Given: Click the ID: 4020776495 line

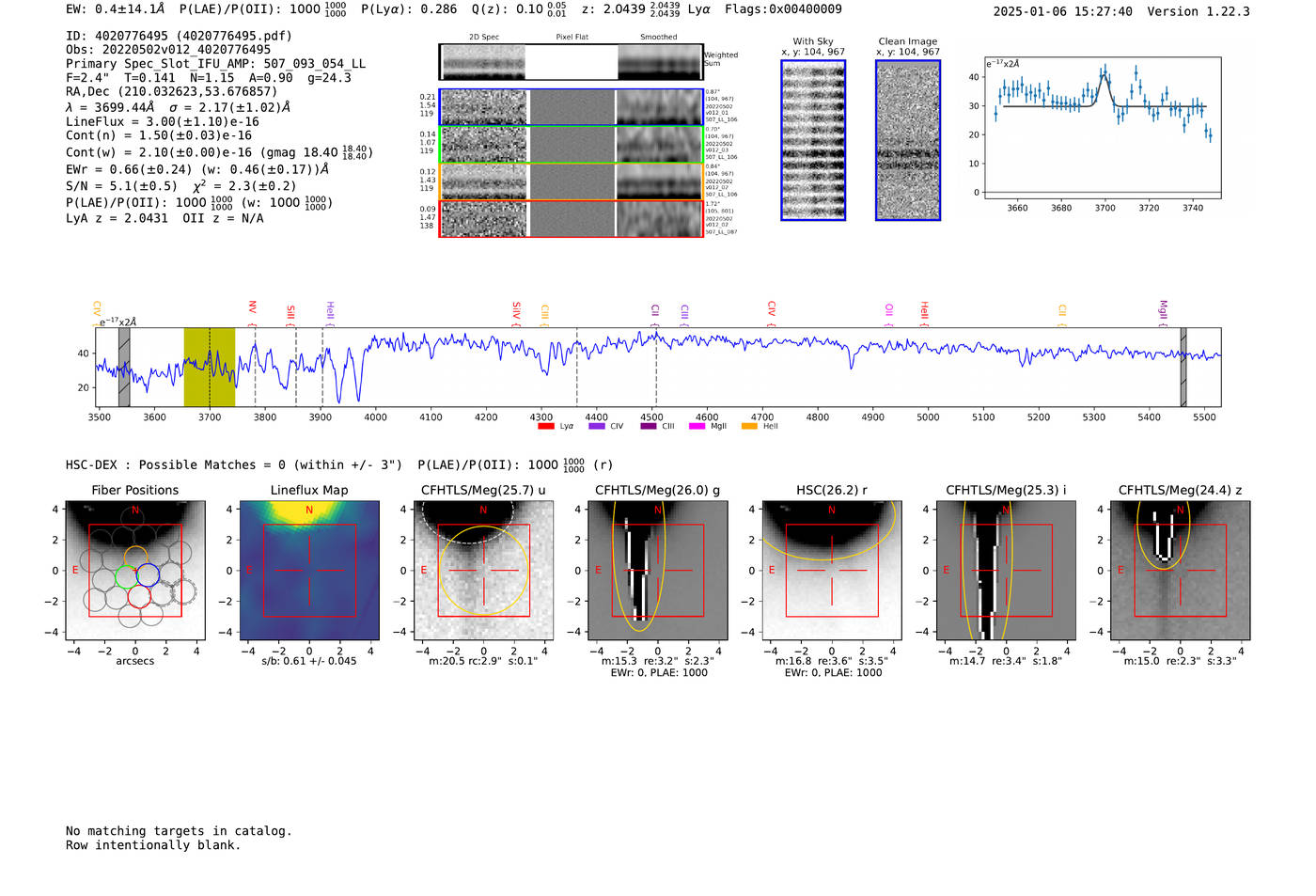Looking at the screenshot, I should point(179,36).
